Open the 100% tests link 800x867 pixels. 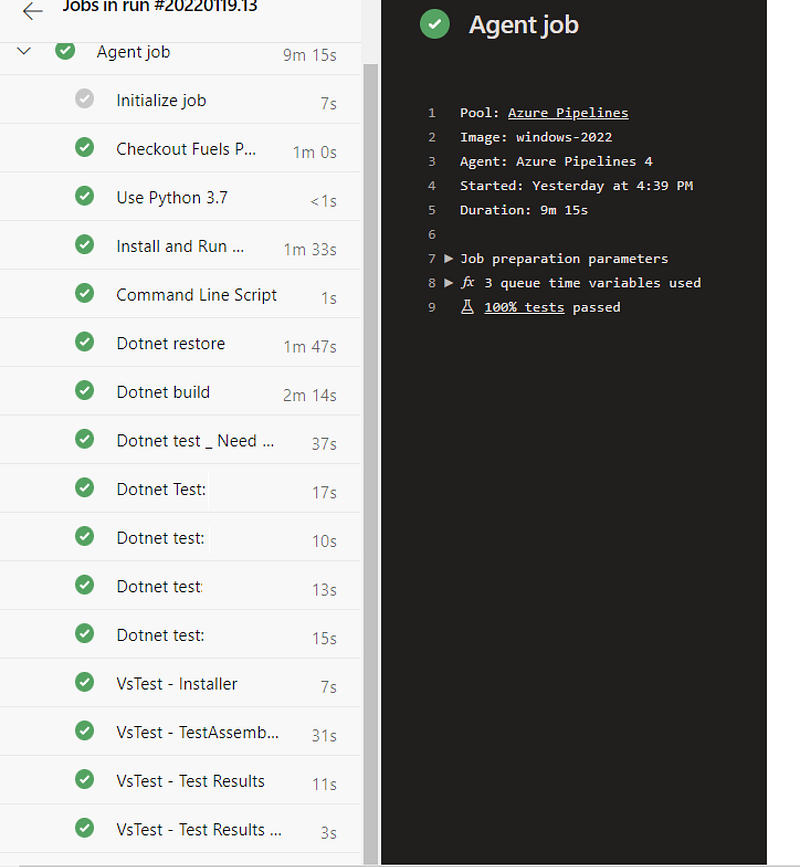tap(524, 307)
